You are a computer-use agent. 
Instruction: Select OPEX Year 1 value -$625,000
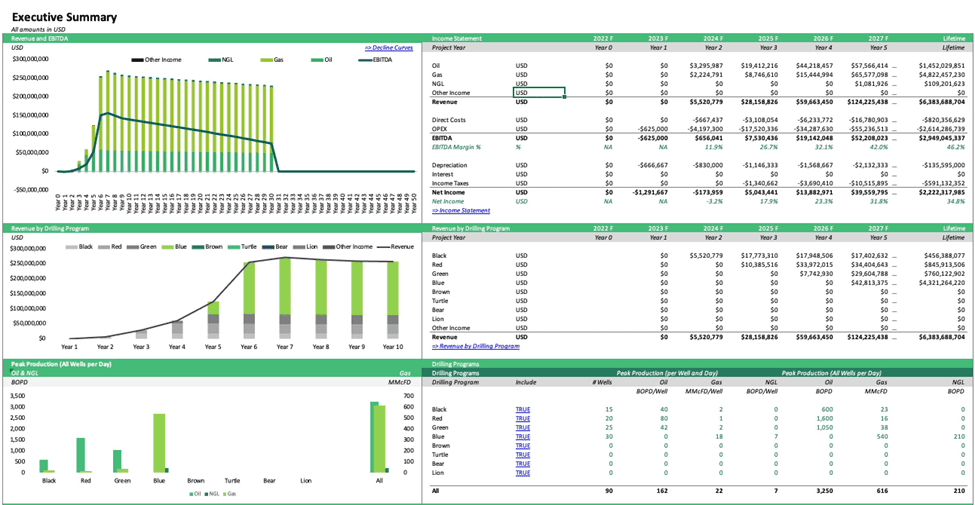tap(653, 129)
